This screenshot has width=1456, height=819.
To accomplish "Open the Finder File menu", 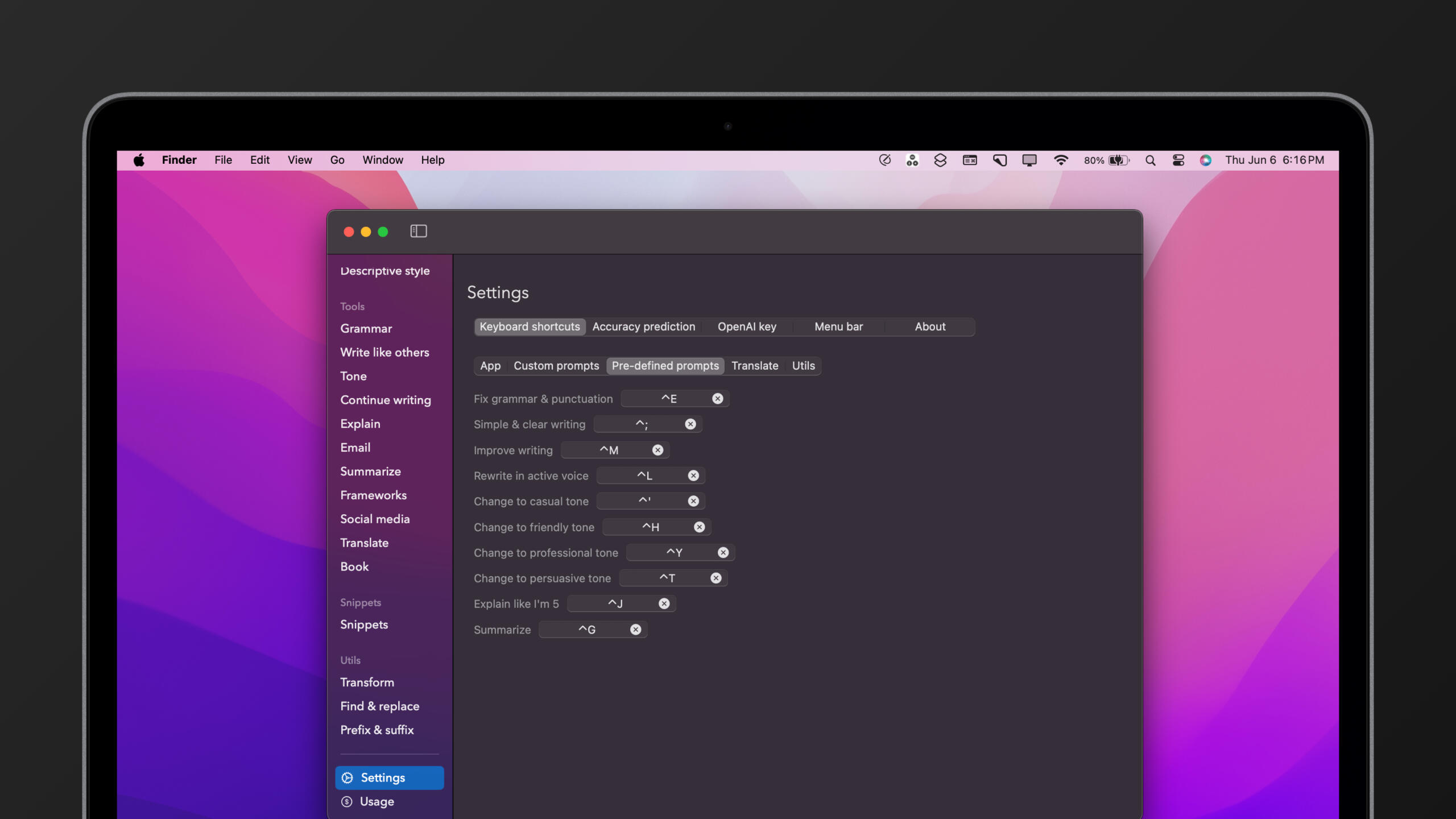I will [x=223, y=160].
